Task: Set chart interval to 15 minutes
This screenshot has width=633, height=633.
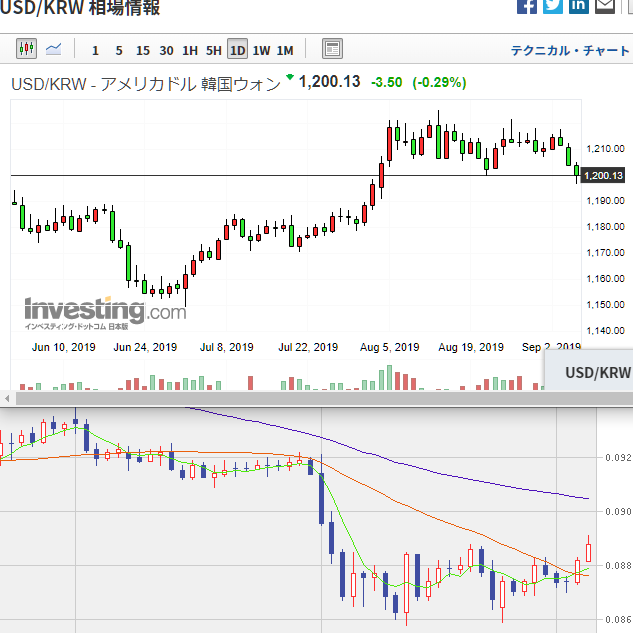Action: (x=143, y=50)
